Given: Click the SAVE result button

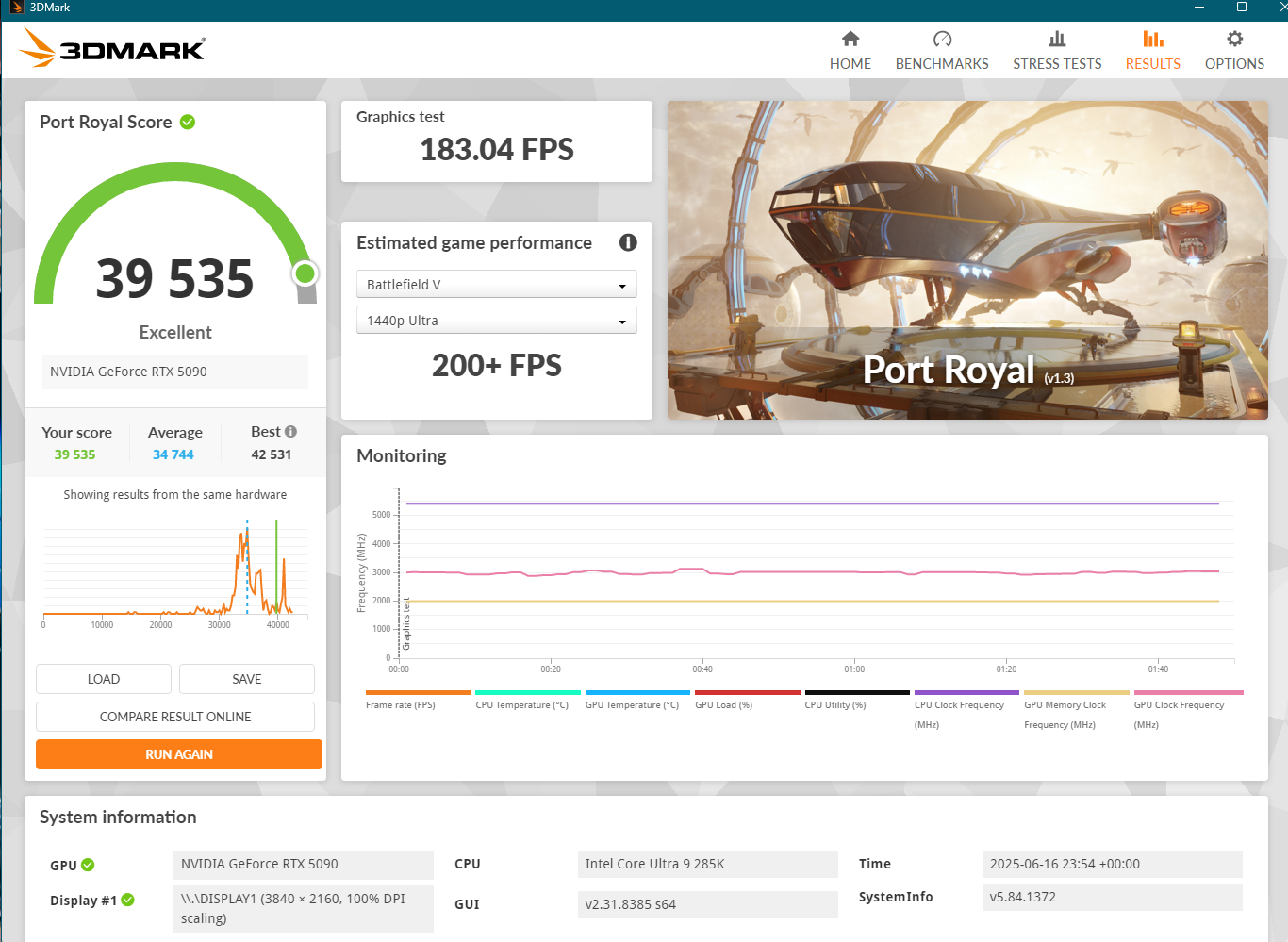Looking at the screenshot, I should (x=247, y=679).
